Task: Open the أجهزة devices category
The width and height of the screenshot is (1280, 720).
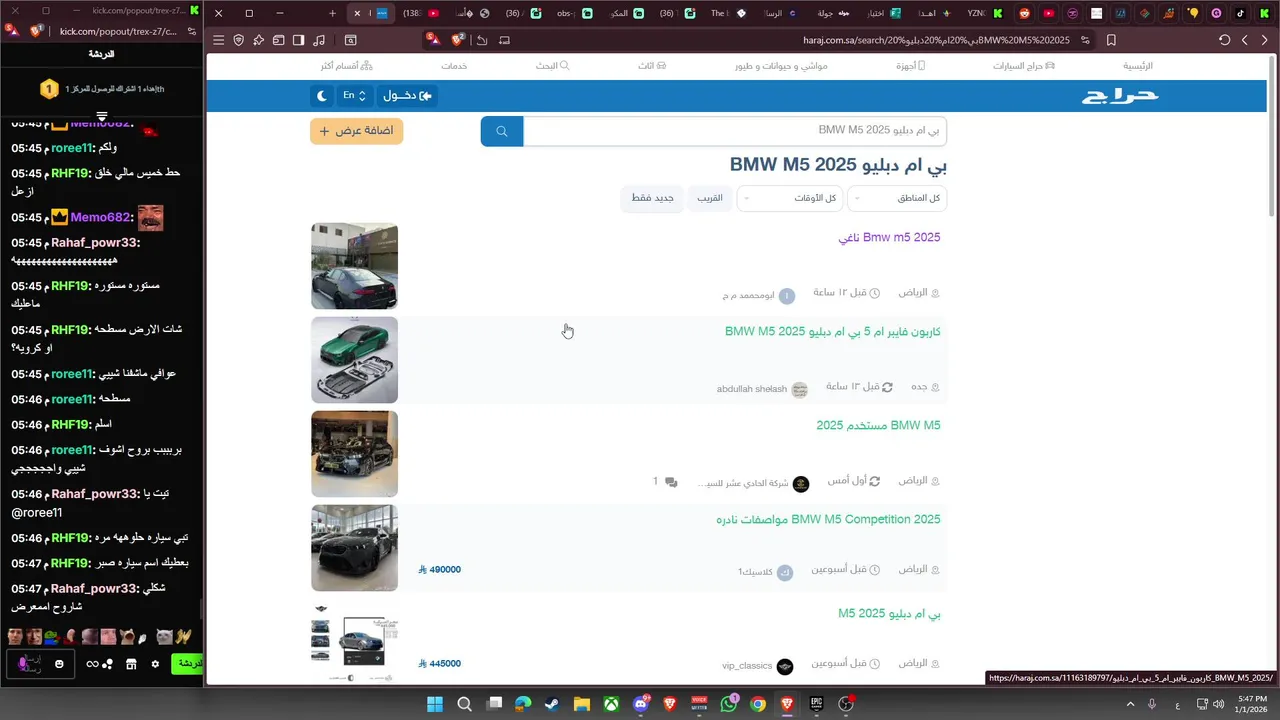Action: [x=910, y=66]
